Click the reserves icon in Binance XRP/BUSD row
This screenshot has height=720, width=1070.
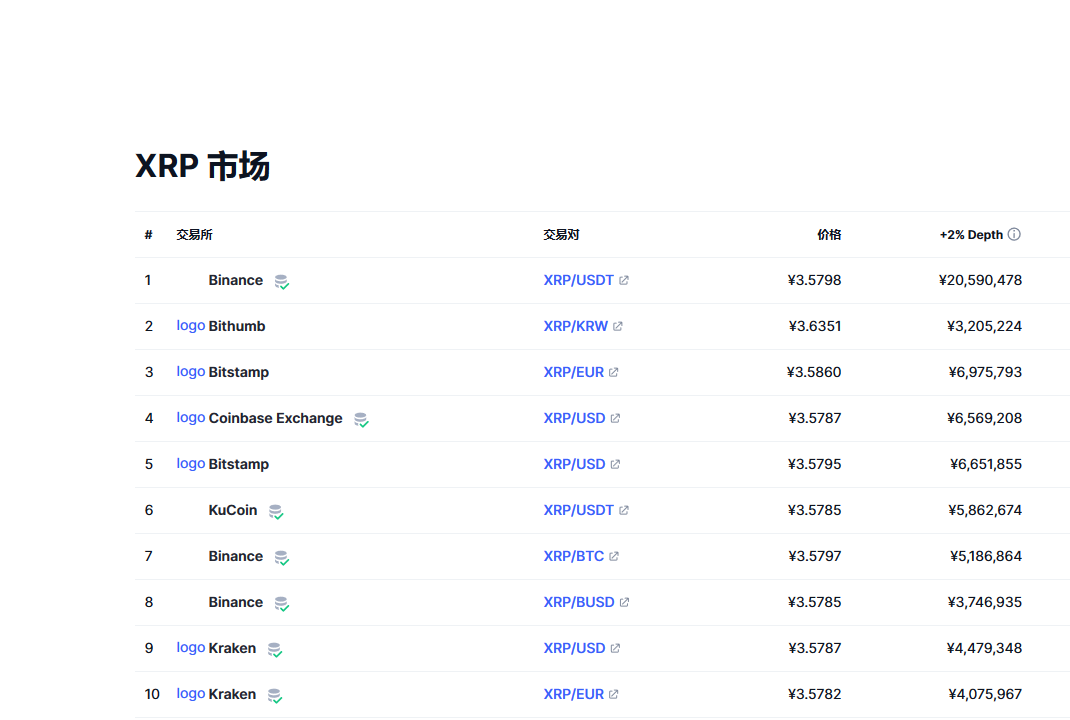(282, 603)
